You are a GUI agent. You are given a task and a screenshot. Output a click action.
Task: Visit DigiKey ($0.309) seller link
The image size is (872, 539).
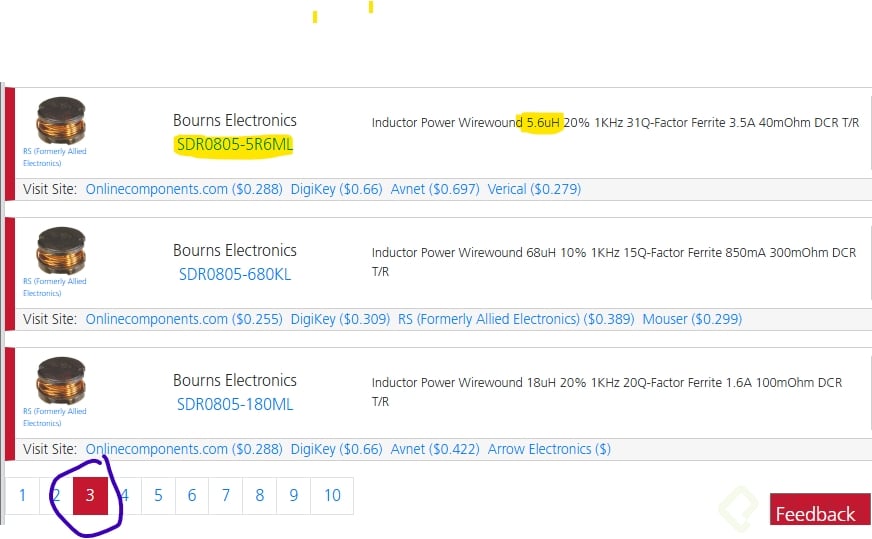(340, 319)
